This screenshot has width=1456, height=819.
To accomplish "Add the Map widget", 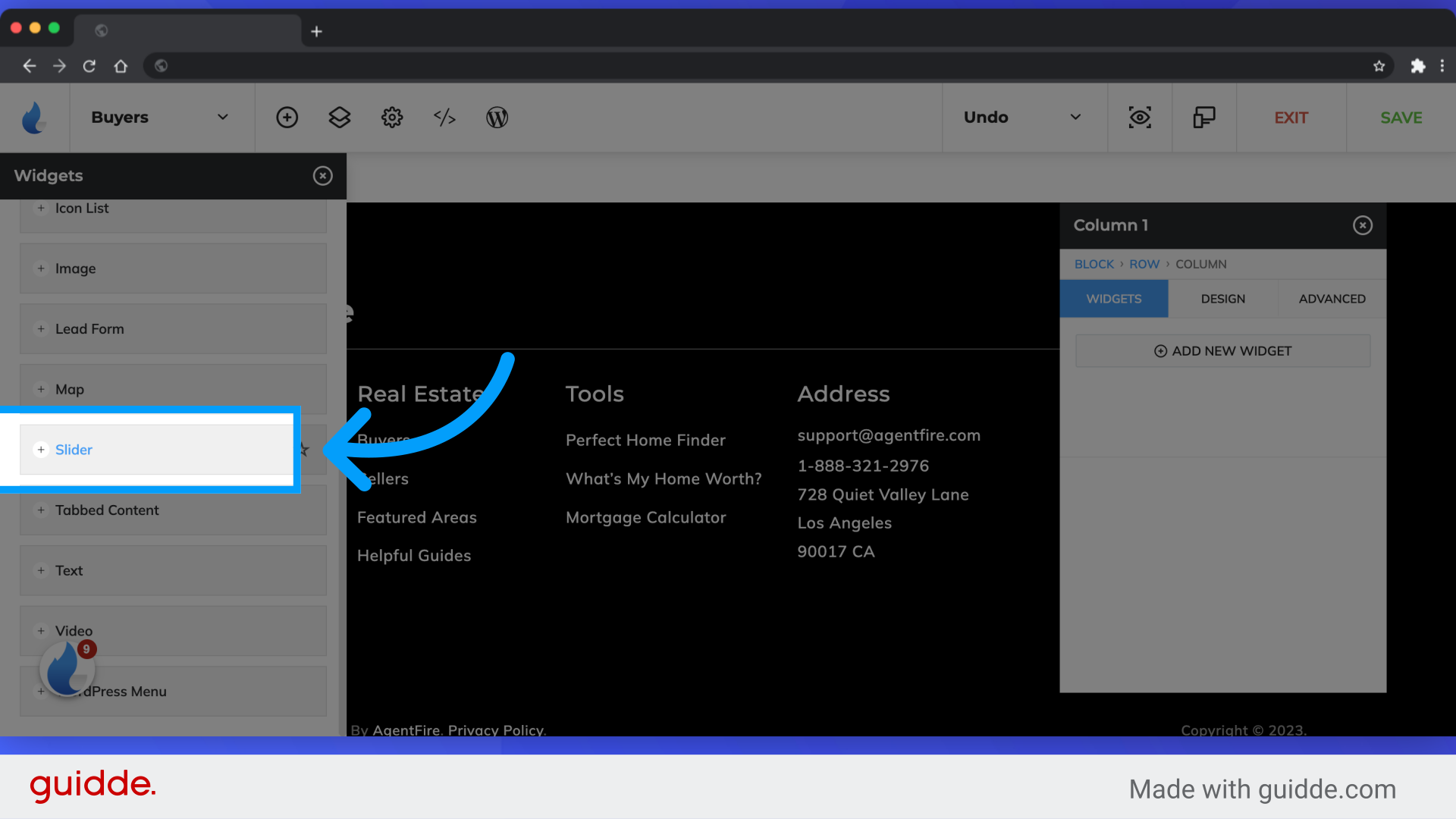I will click(x=173, y=389).
